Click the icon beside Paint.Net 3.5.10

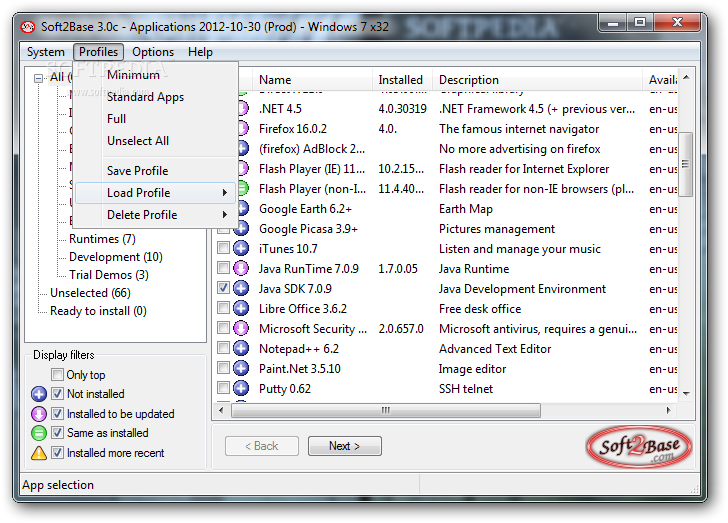tap(240, 368)
